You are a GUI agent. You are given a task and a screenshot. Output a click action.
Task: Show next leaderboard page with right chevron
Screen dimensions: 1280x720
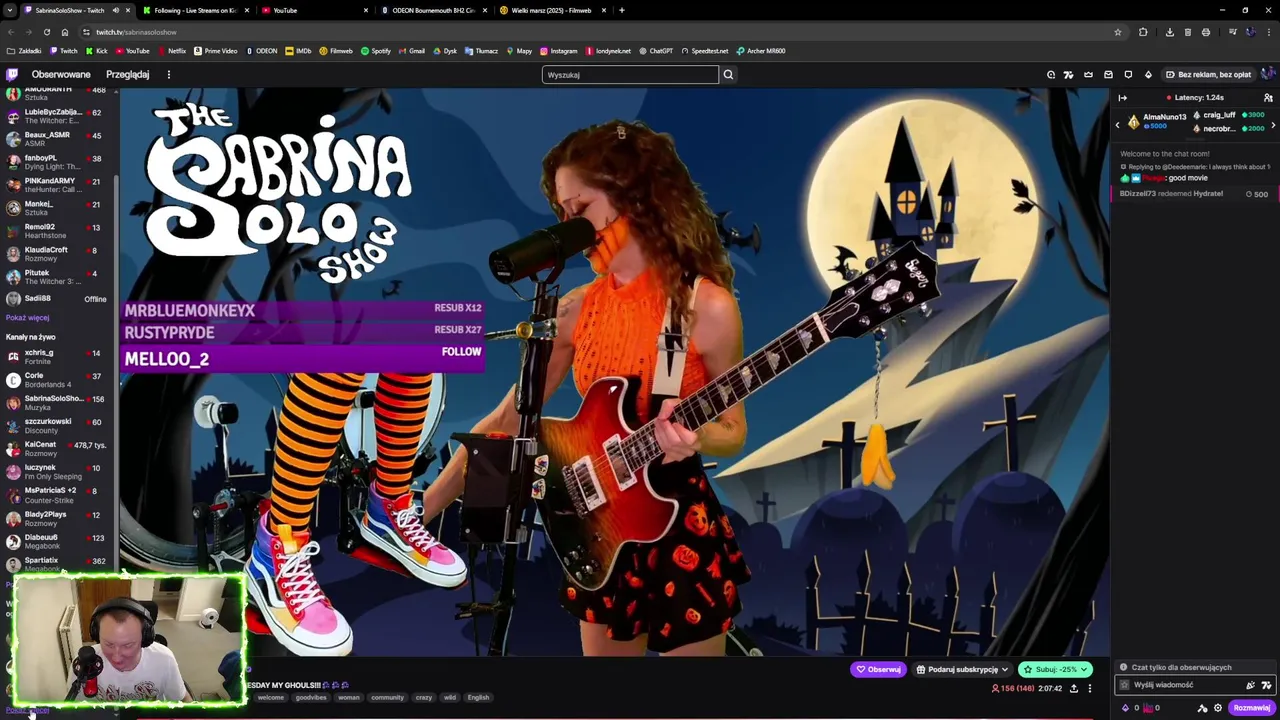click(x=1273, y=125)
